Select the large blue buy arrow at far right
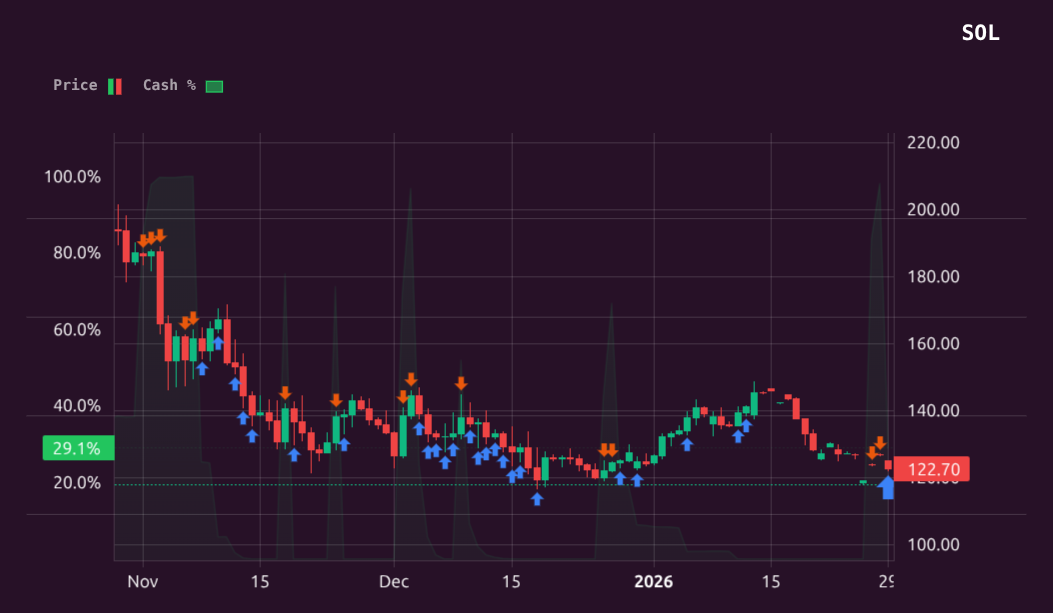The height and width of the screenshot is (613, 1053). coord(887,488)
